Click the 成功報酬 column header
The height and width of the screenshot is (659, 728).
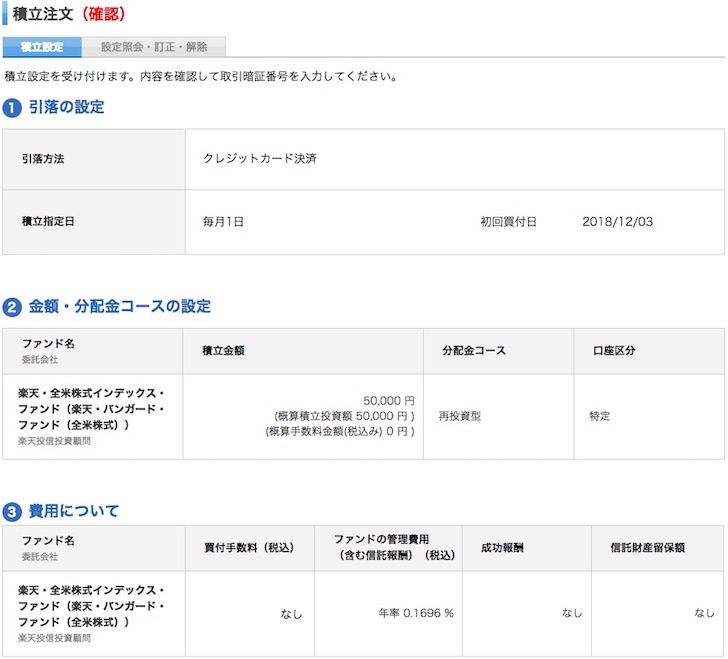(x=502, y=548)
